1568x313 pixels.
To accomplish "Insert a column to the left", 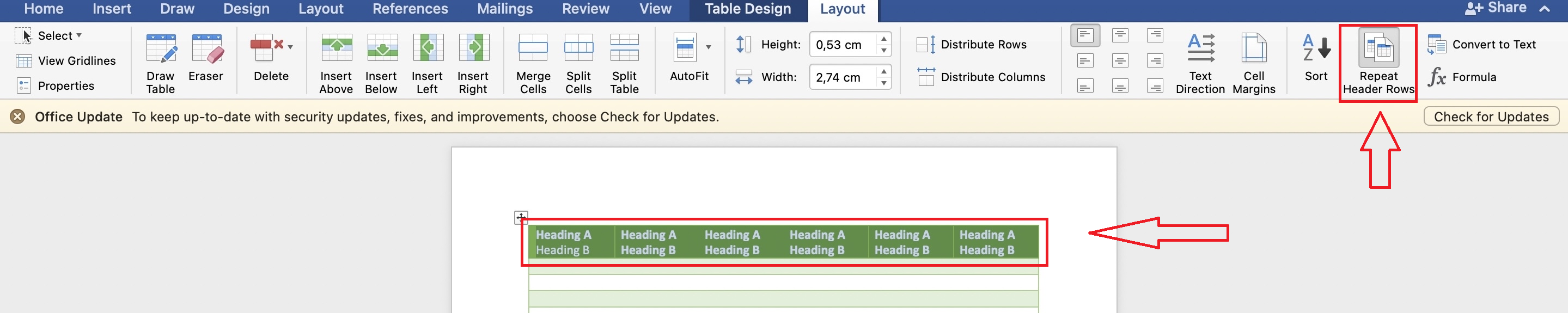I will 428,63.
